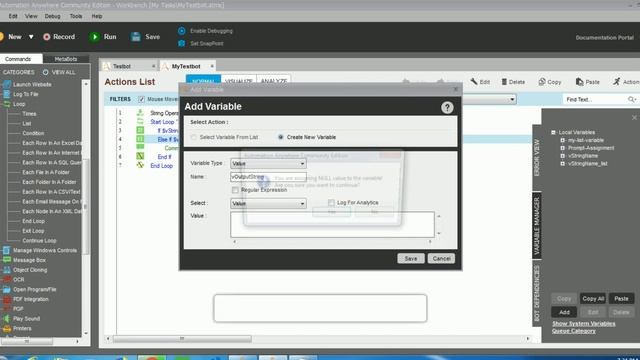Click the Open Program/File command icon
Screen dimensions: 640x360
pyautogui.click(x=7, y=289)
